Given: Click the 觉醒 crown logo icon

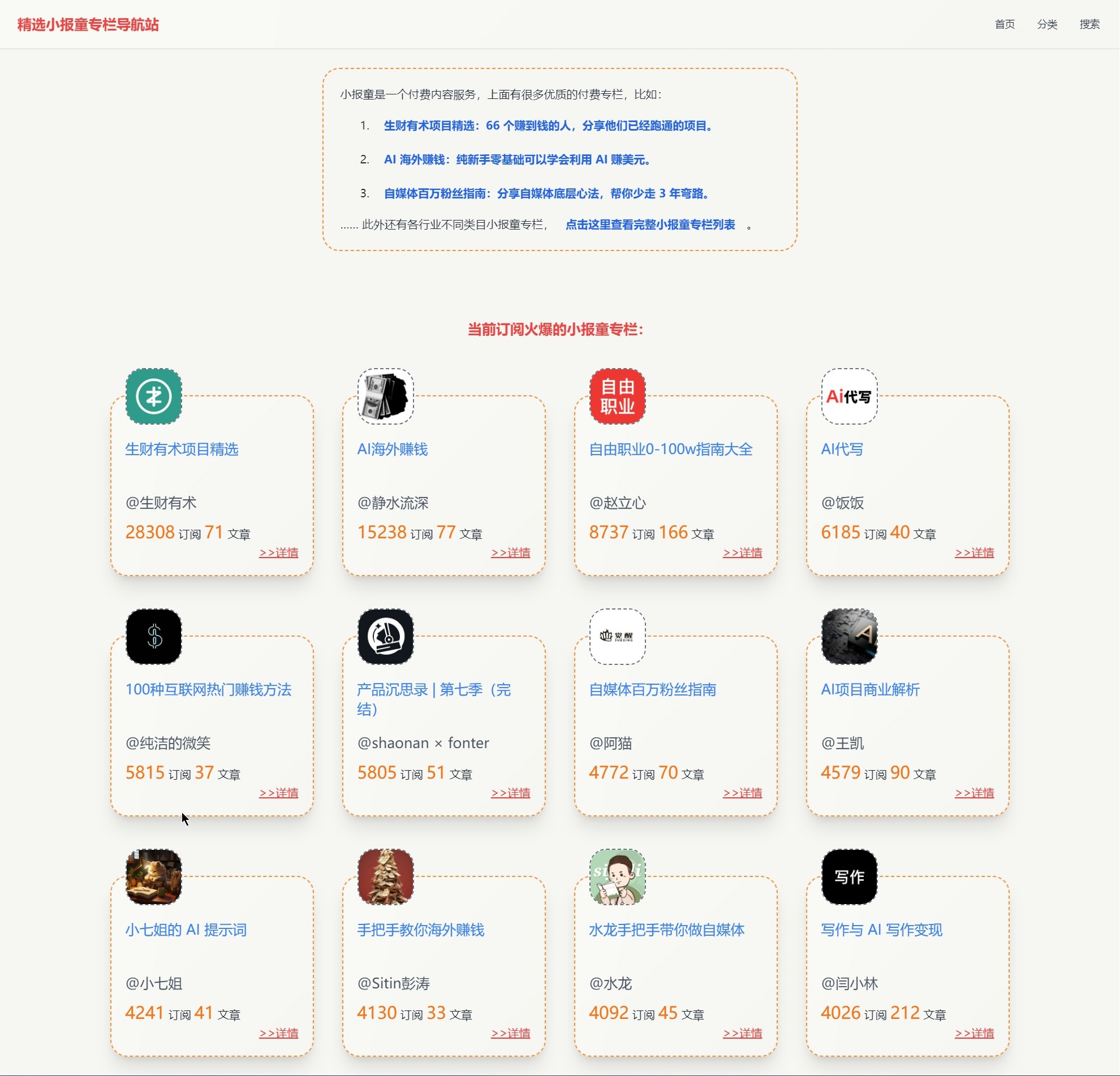Looking at the screenshot, I should pyautogui.click(x=618, y=636).
